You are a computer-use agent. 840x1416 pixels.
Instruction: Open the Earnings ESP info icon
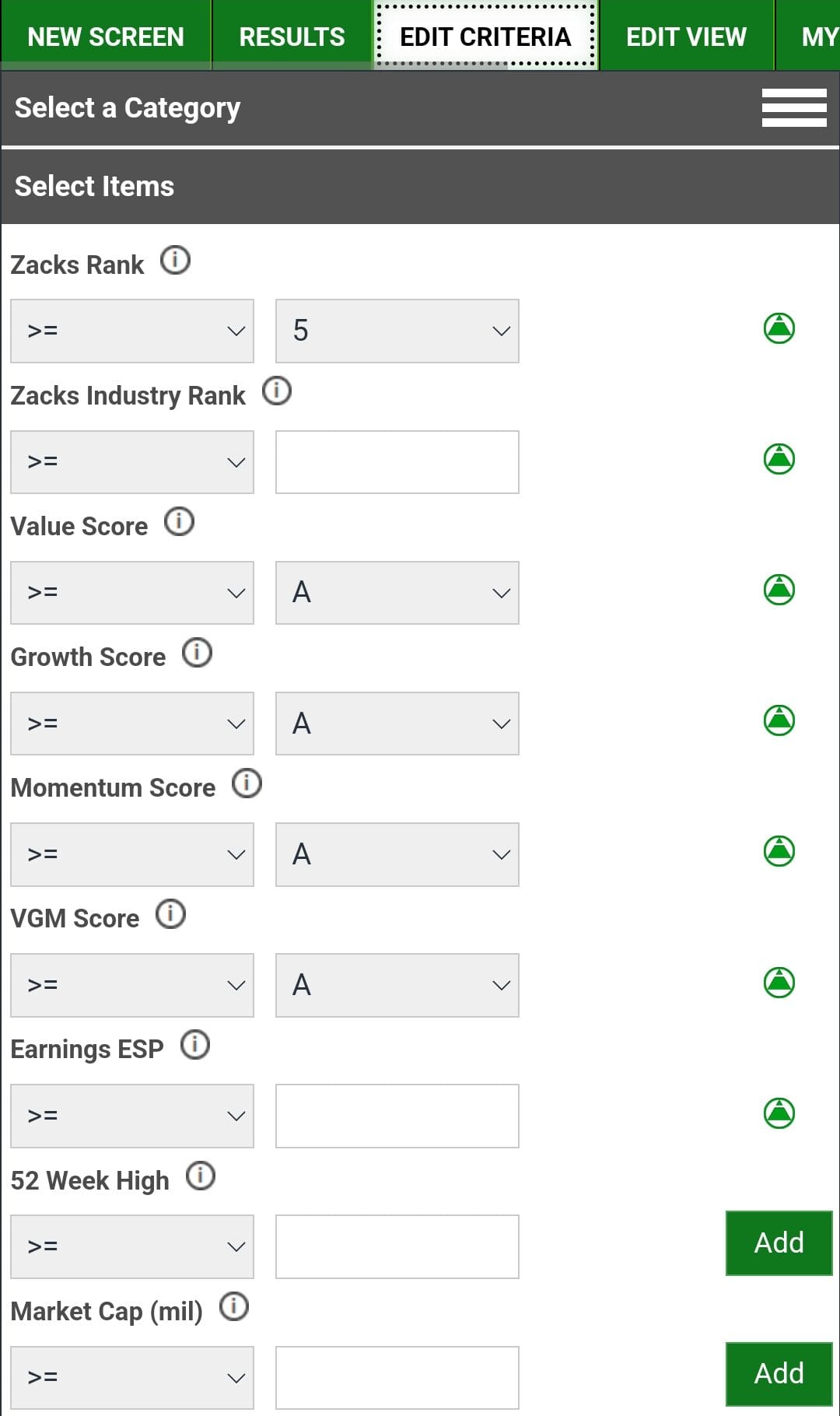196,1045
